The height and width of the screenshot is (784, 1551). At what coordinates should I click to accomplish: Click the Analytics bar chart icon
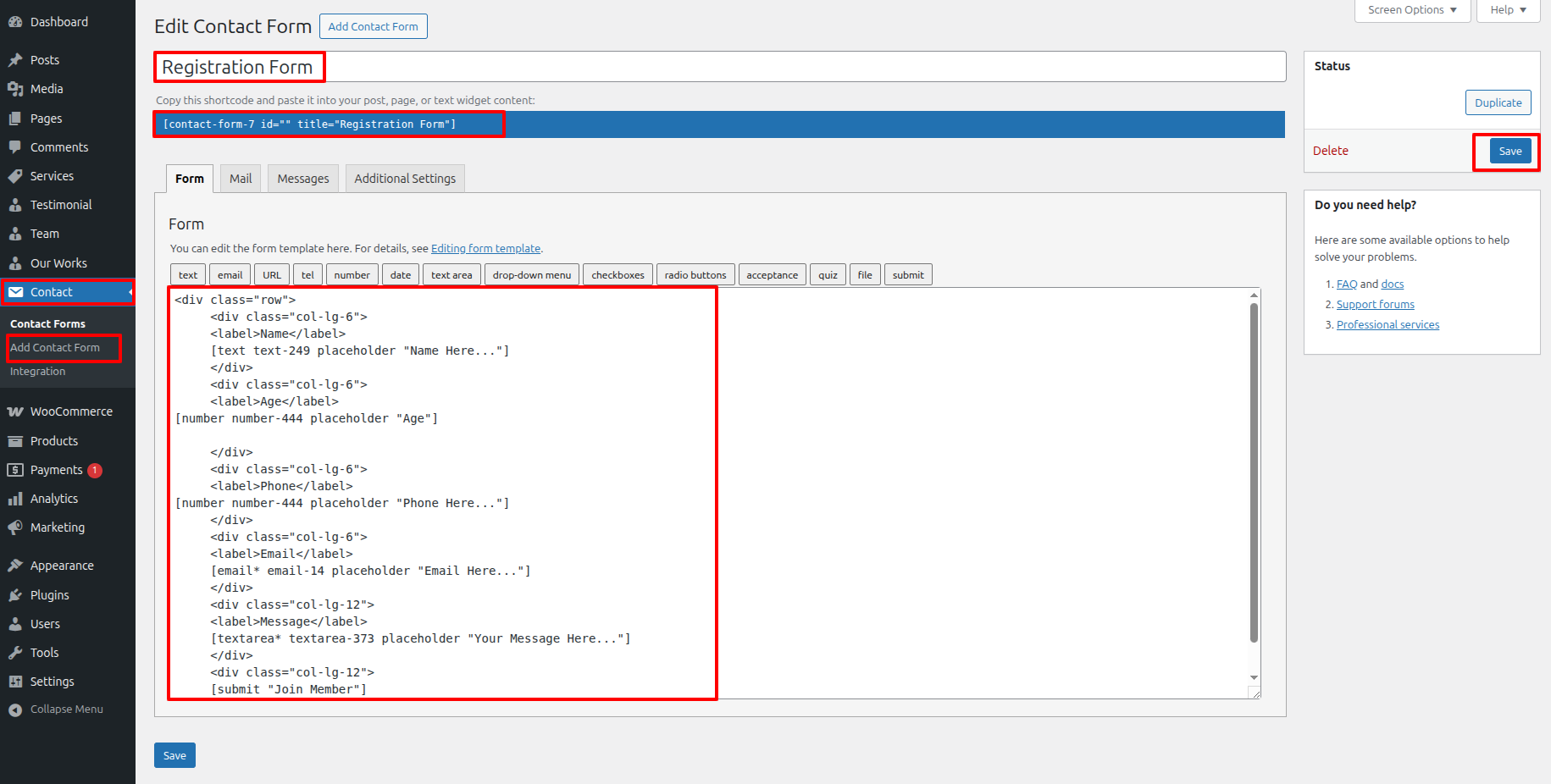[x=15, y=499]
